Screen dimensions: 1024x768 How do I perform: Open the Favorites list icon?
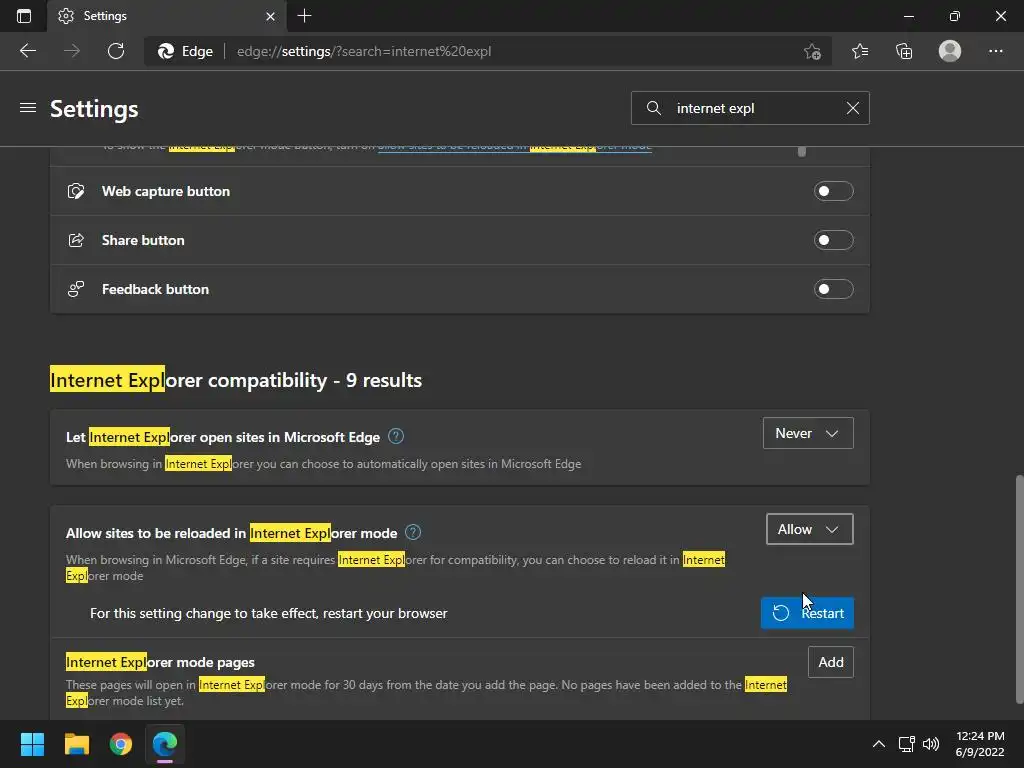[x=860, y=51]
